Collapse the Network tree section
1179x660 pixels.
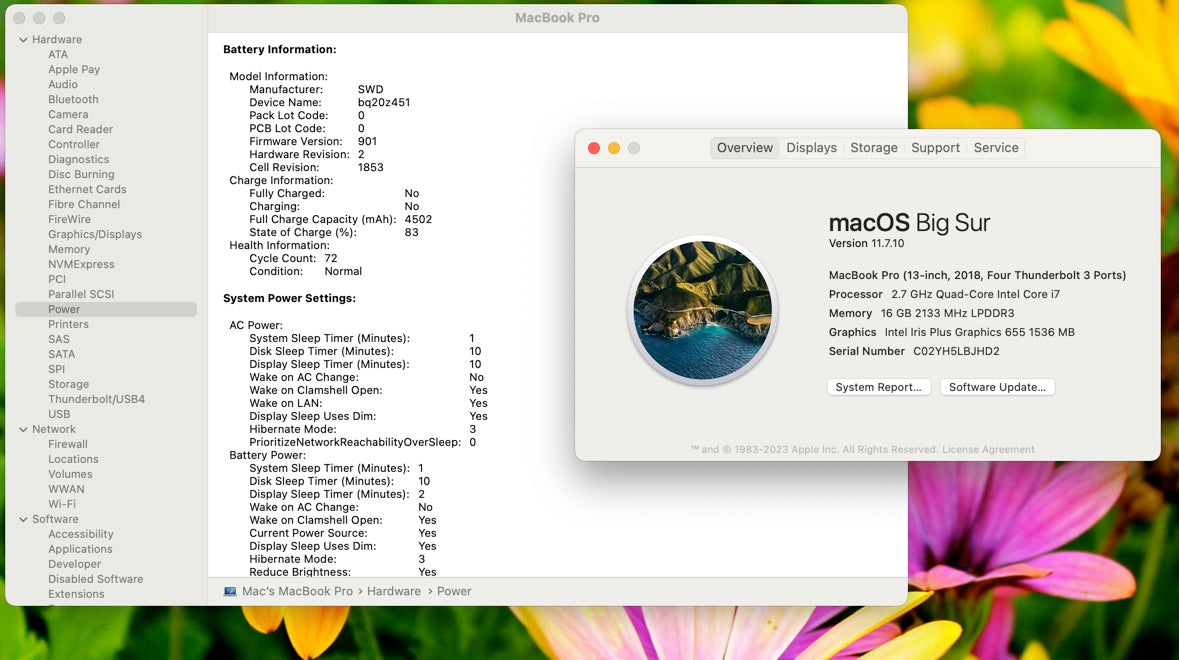(23, 430)
